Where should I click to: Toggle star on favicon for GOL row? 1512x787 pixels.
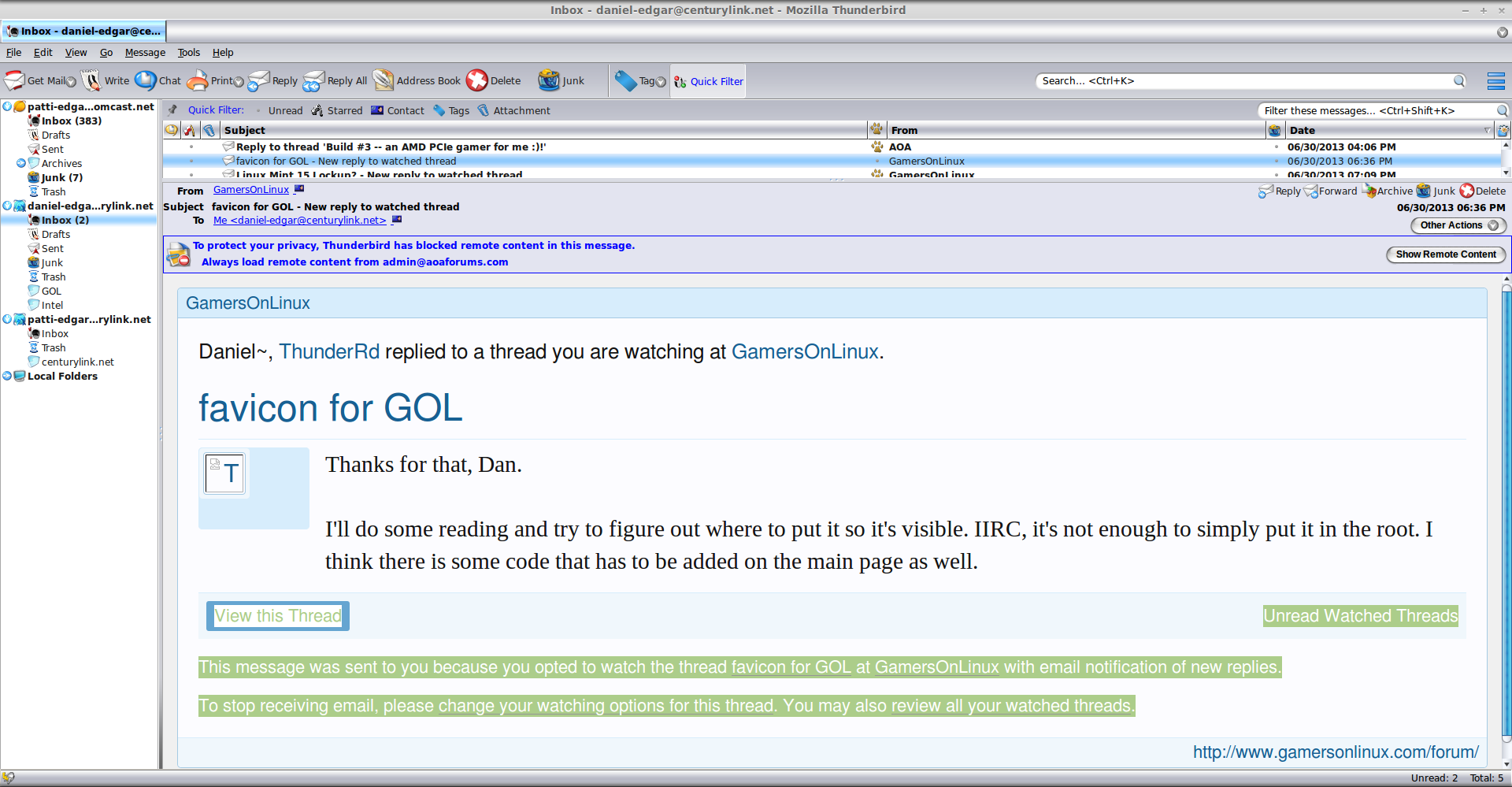(191, 161)
